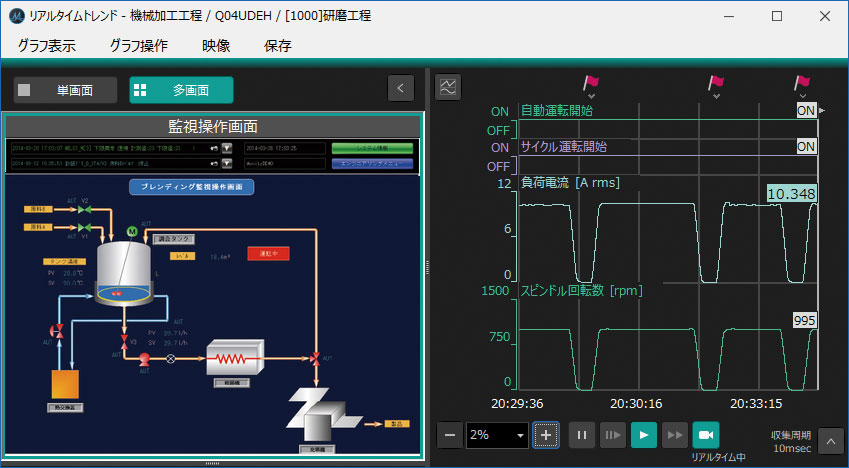Open the 保存 menu
Screen dimensions: 849x468
pyautogui.click(x=278, y=45)
